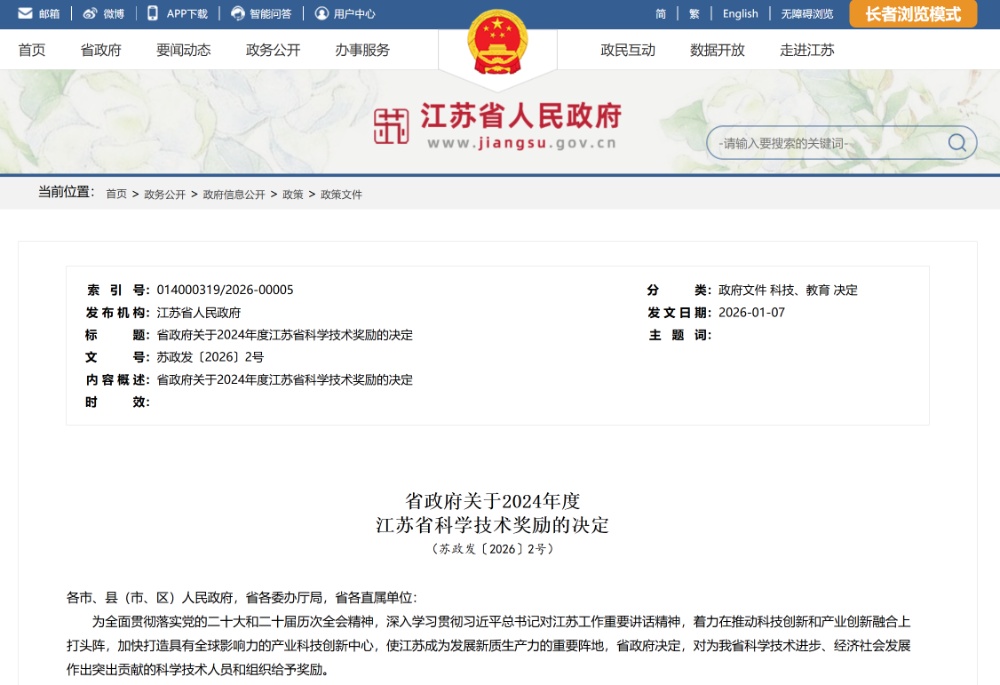Go to 政府信息公开 breadcrumb
Screen dimensions: 1000x685
tap(234, 195)
